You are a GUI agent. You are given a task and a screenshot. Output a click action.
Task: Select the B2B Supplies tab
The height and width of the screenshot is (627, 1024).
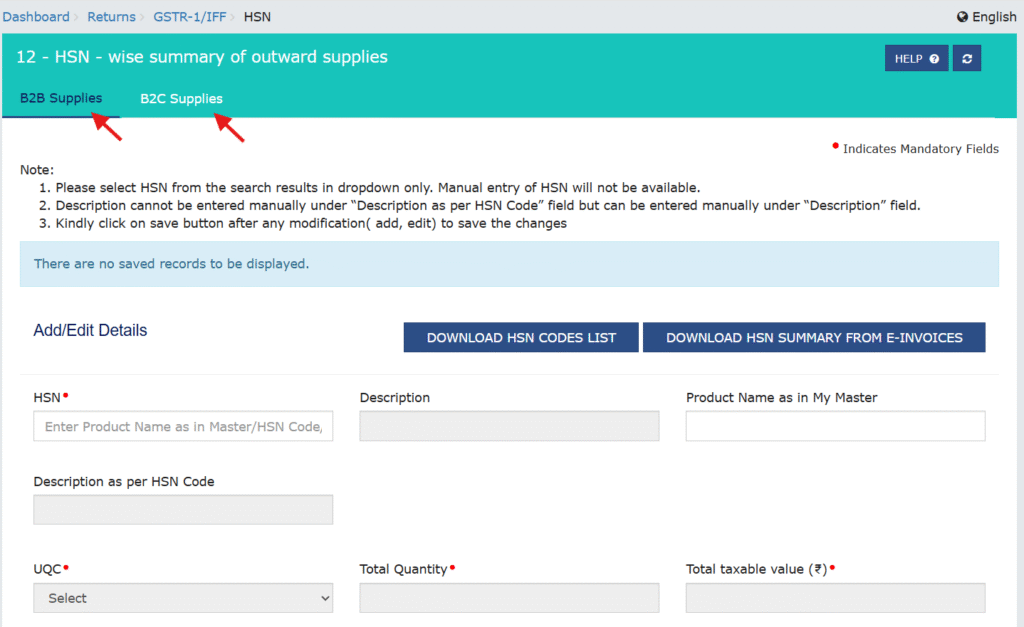point(60,99)
